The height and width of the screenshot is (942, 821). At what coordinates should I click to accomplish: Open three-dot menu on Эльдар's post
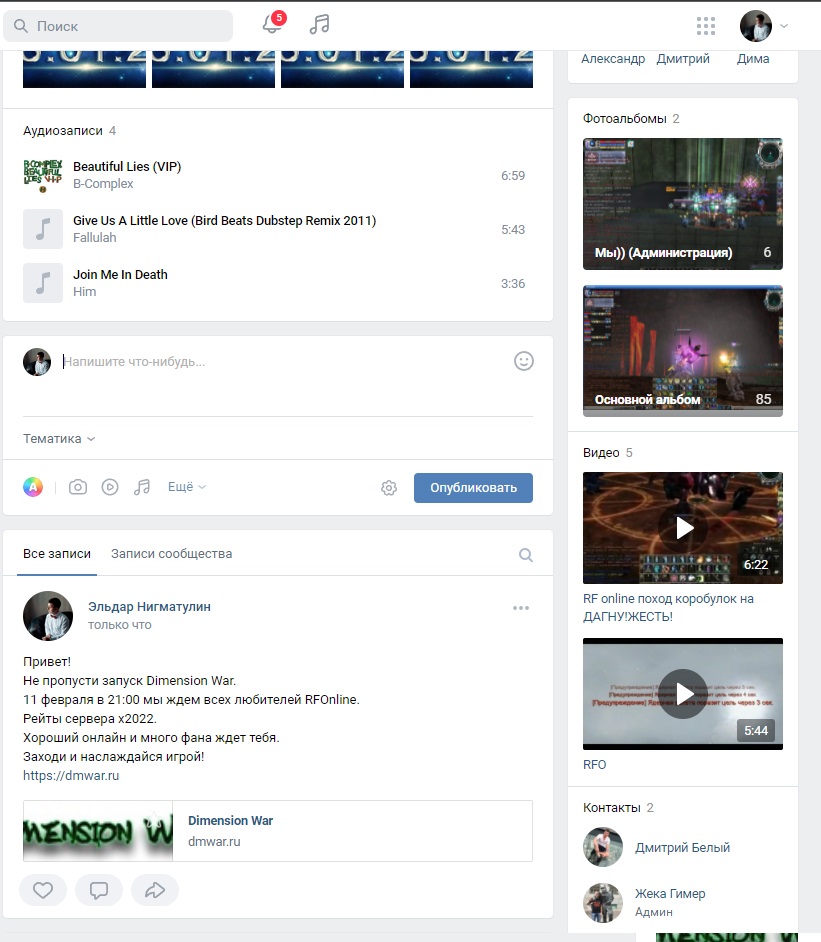[521, 608]
